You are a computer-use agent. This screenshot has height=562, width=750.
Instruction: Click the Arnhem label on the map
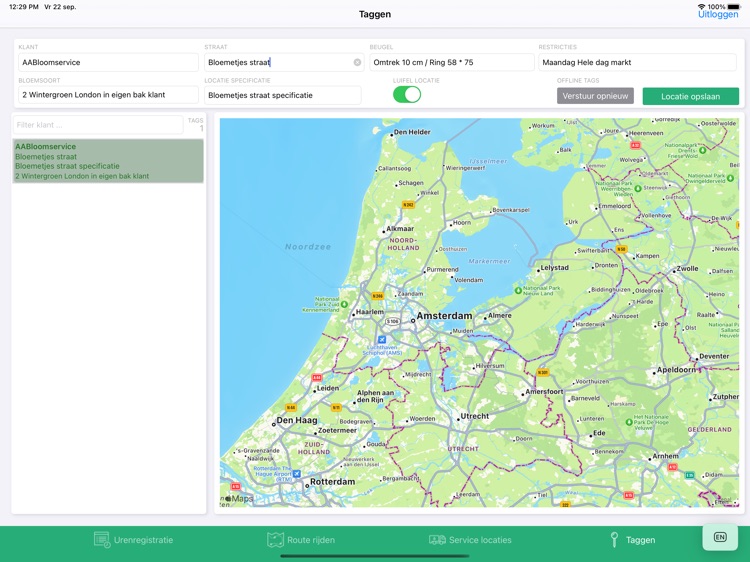[665, 456]
